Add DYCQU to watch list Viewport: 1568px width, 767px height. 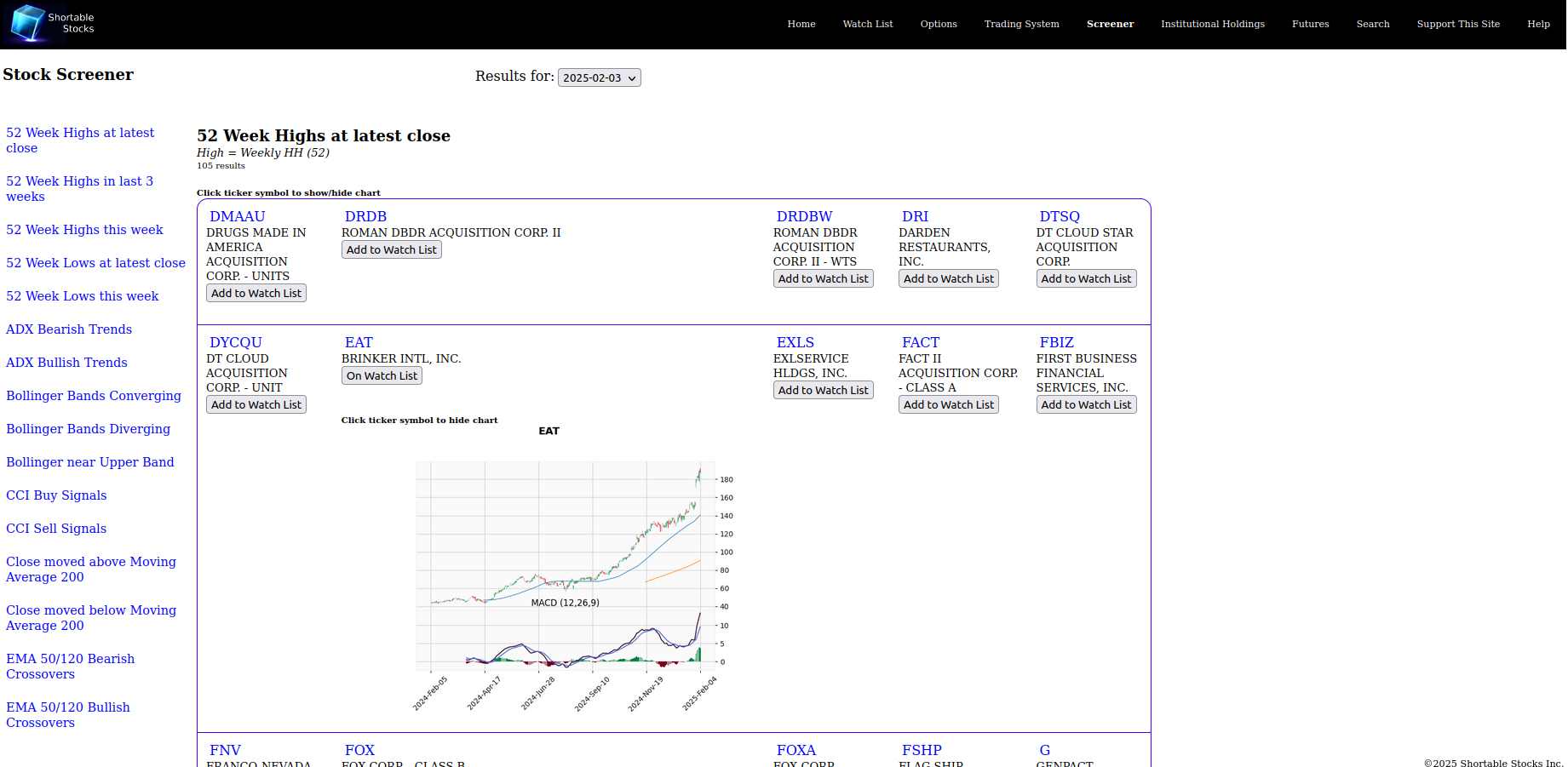click(256, 404)
